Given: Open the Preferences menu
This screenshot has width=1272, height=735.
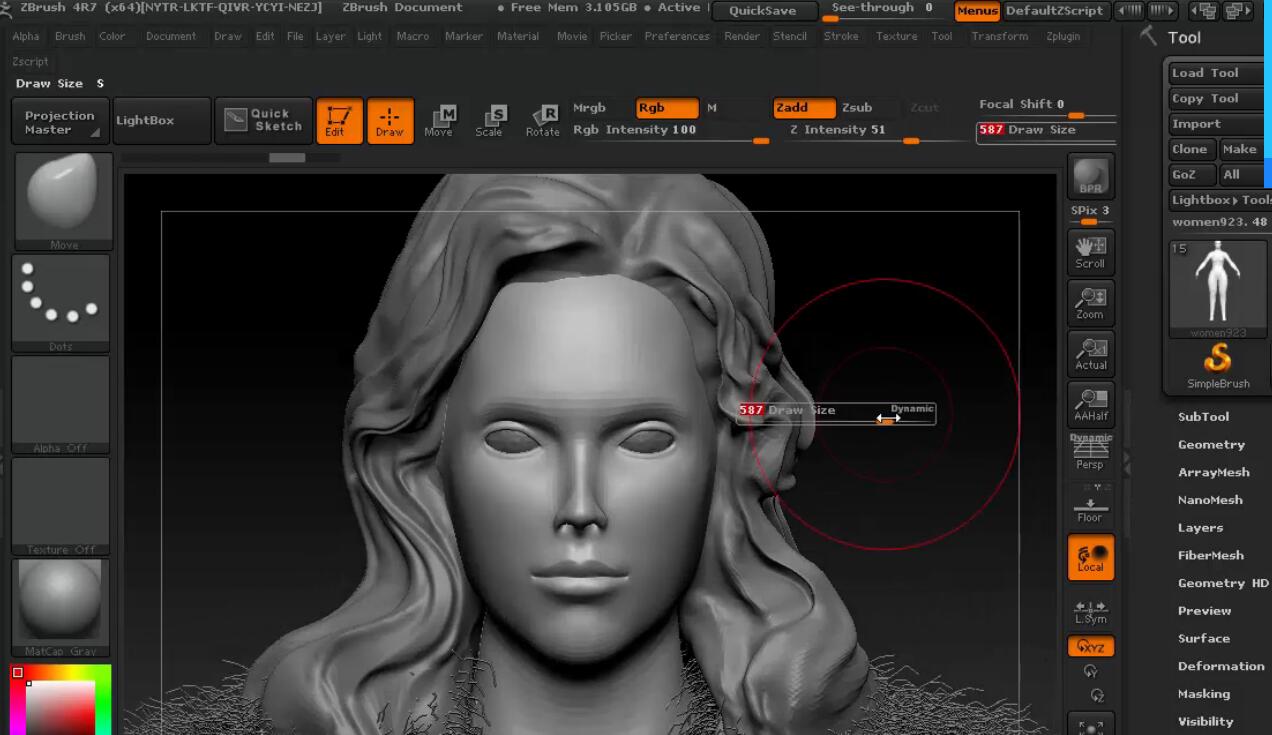Looking at the screenshot, I should (676, 36).
